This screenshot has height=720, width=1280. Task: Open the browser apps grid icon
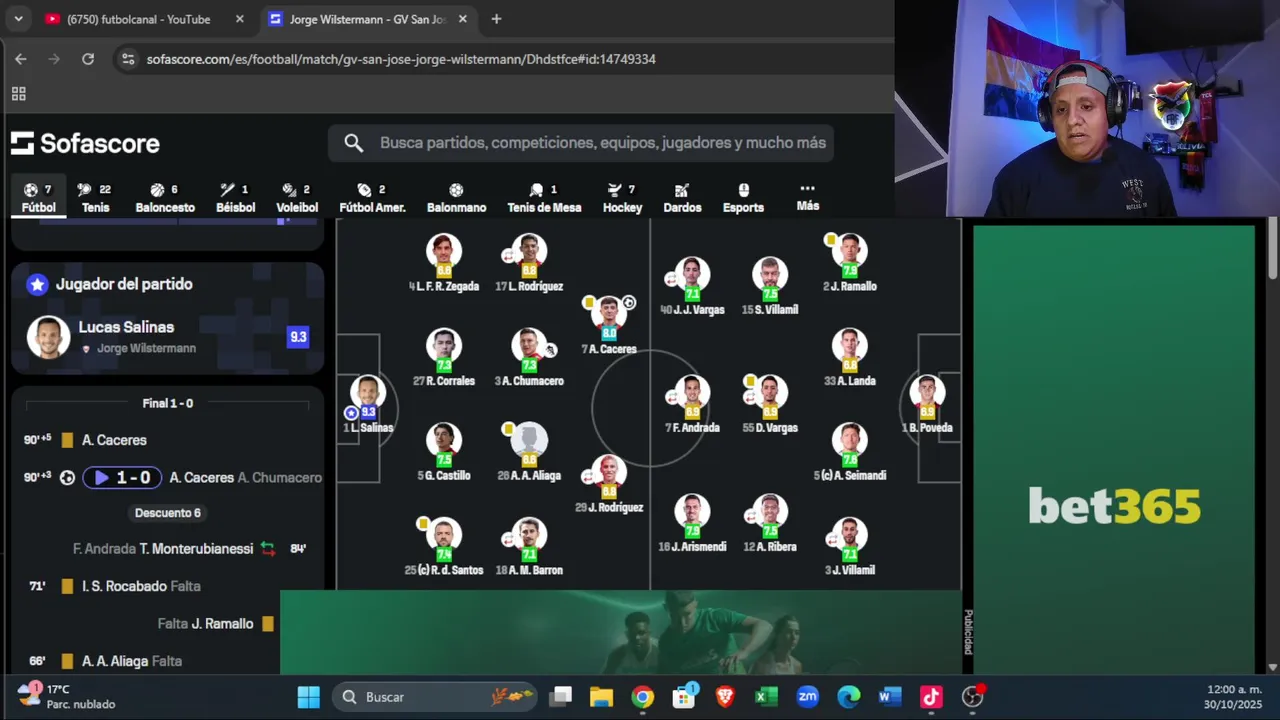click(18, 94)
